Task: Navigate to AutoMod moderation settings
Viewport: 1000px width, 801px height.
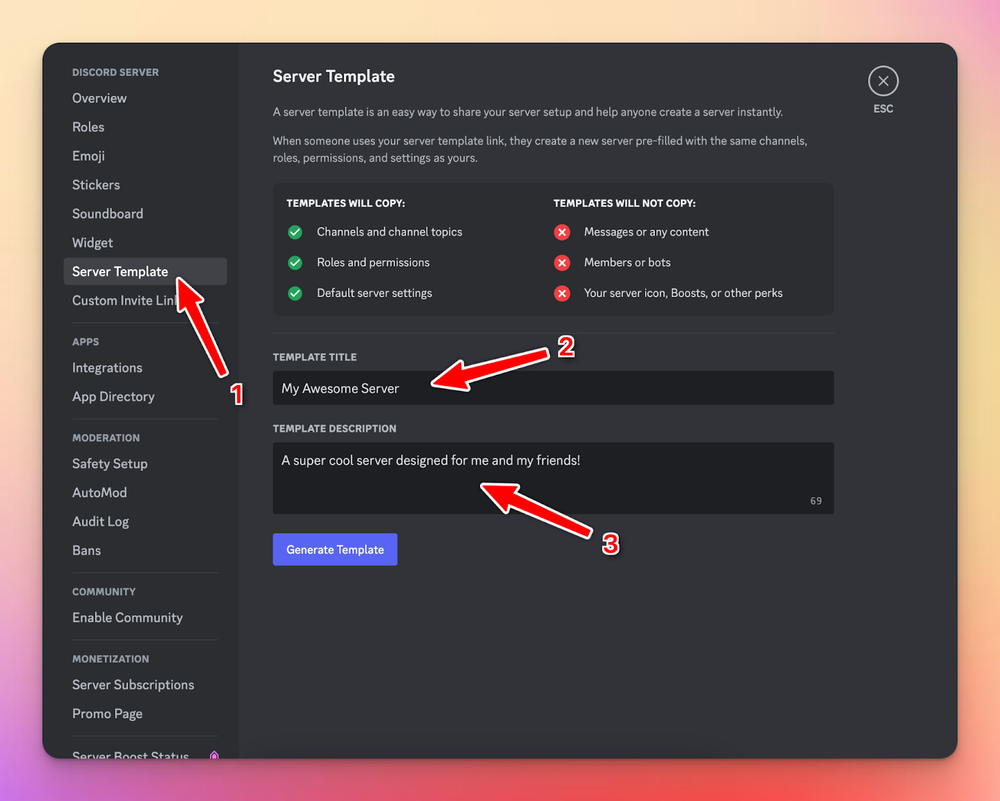Action: click(x=99, y=493)
